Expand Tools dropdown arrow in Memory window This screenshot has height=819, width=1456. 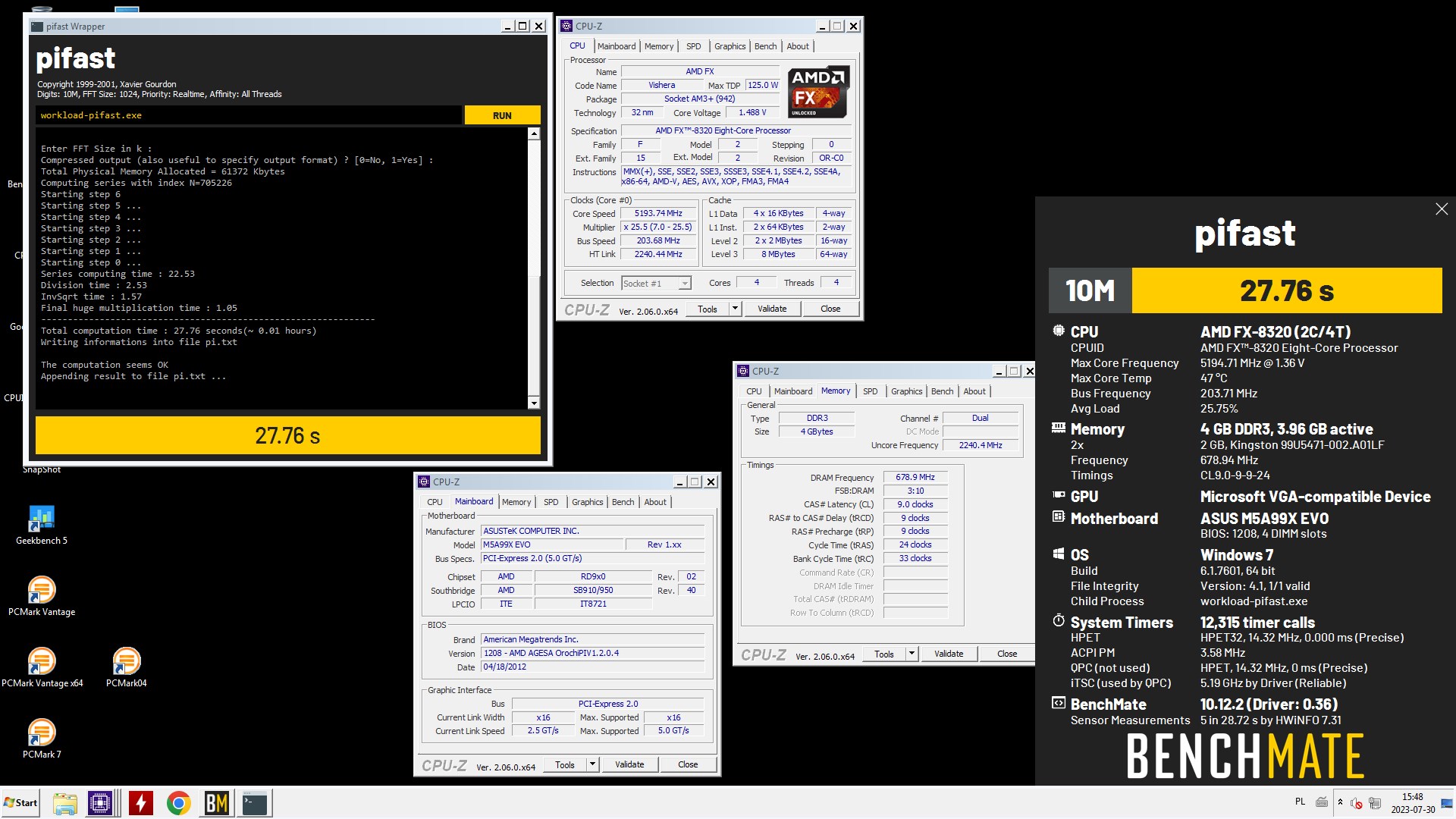click(x=912, y=654)
